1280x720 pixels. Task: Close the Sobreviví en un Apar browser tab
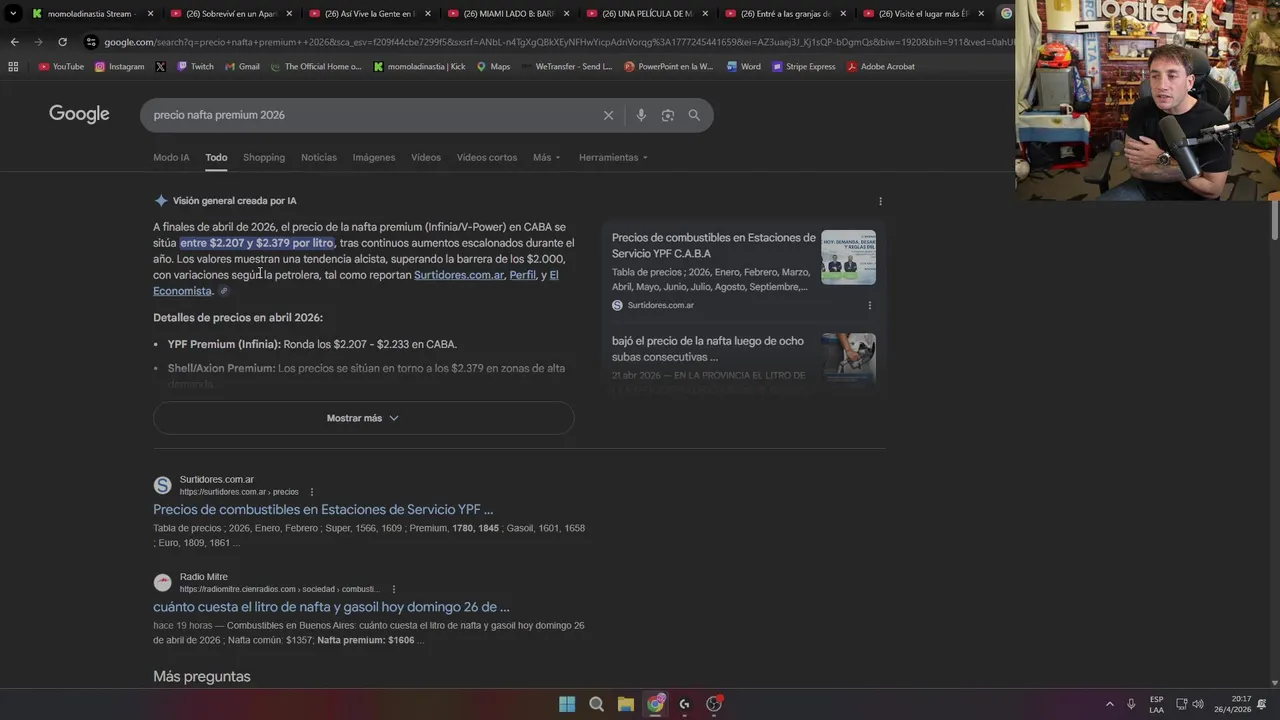[x=289, y=14]
